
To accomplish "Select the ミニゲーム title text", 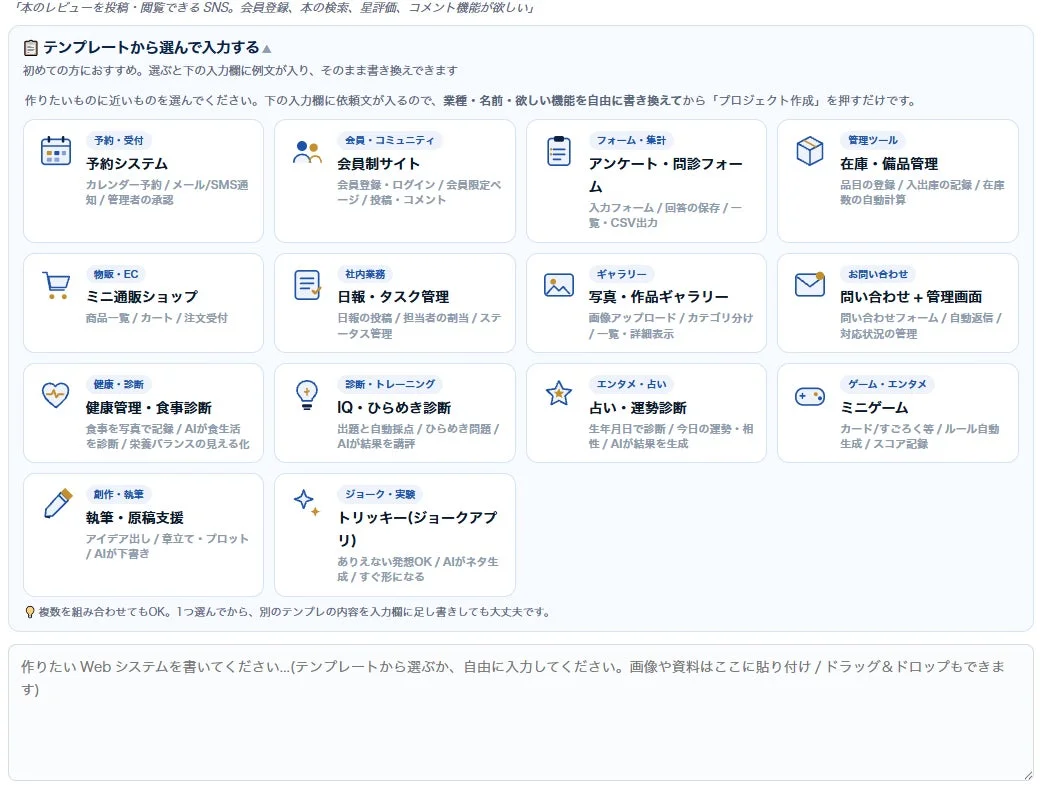I will (874, 407).
